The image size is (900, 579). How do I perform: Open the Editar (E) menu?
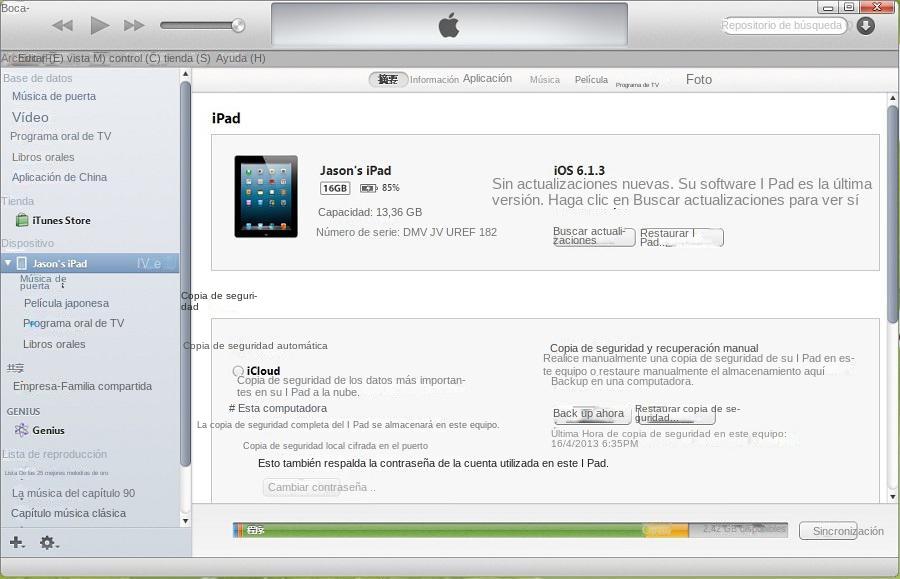[x=40, y=58]
